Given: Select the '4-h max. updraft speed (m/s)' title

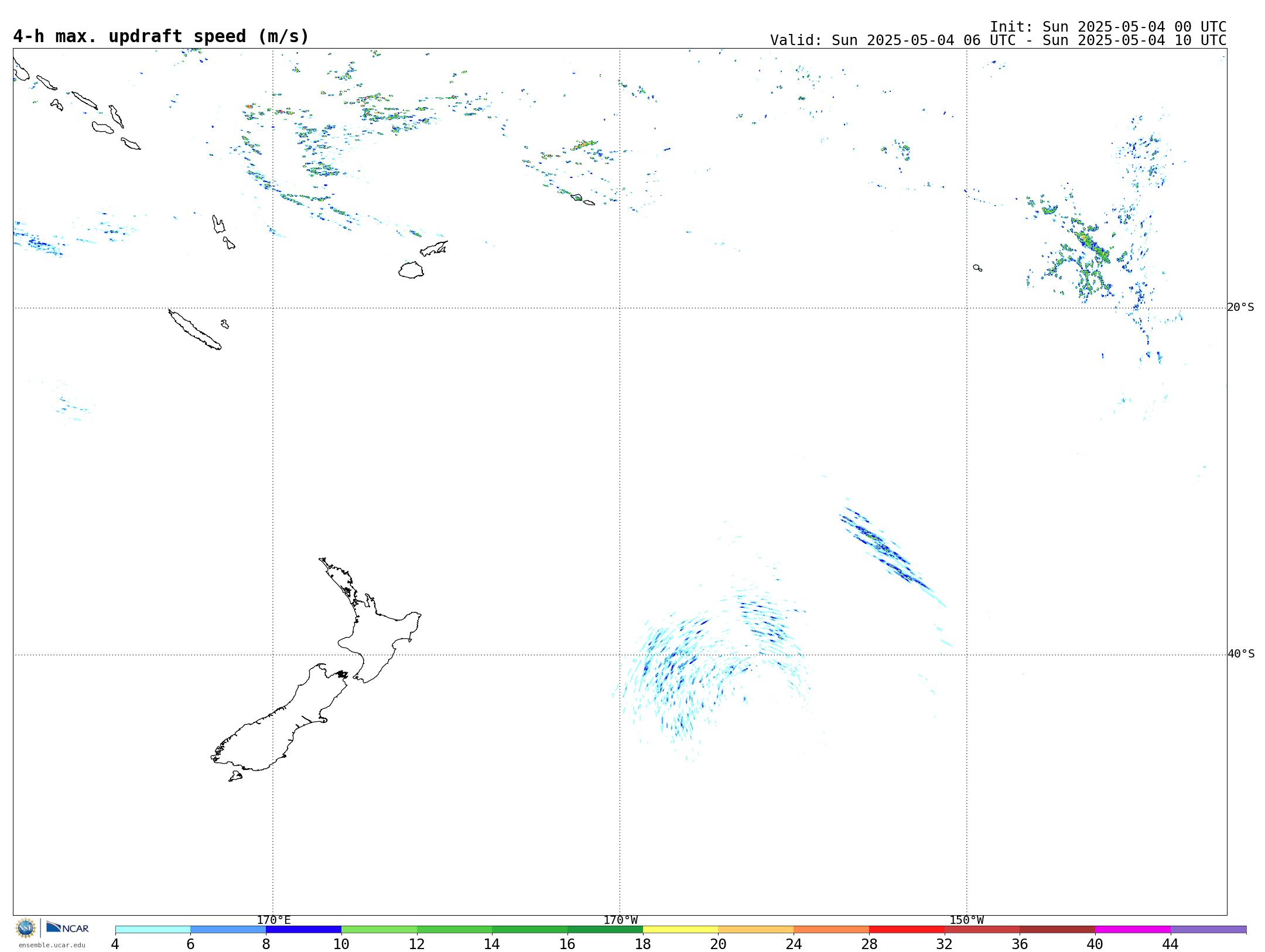Looking at the screenshot, I should coord(161,36).
